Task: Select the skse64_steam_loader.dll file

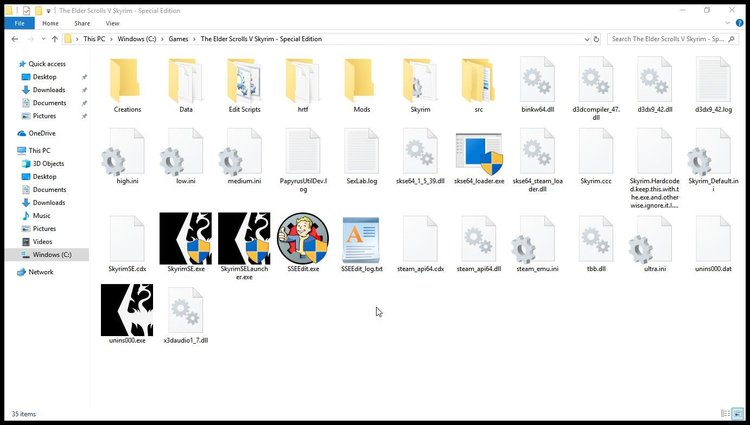Action: [538, 160]
